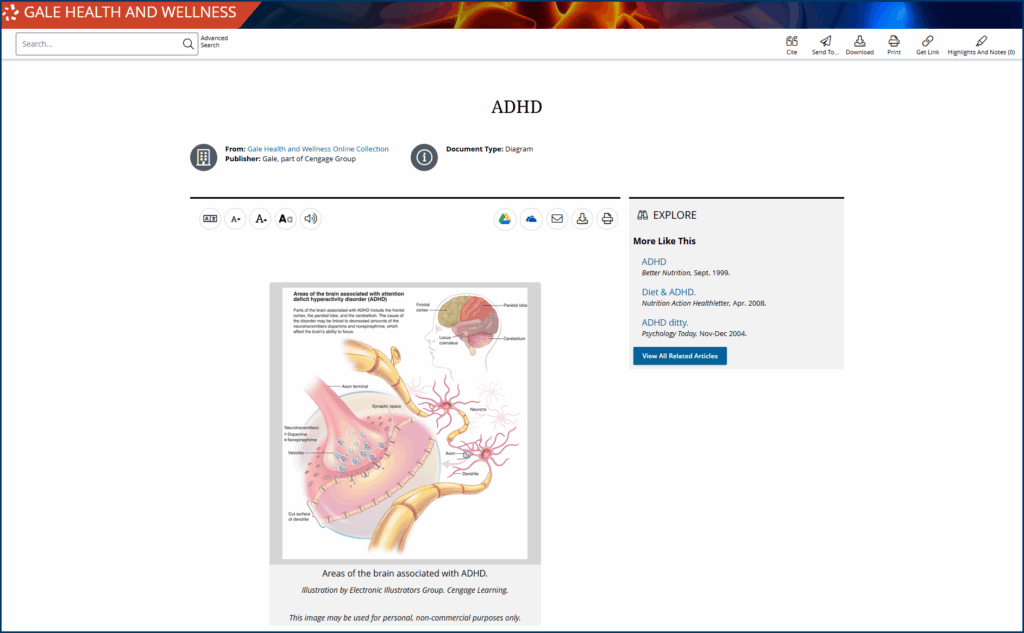Click Download in the top toolbar
This screenshot has height=633, width=1024.
tap(859, 42)
